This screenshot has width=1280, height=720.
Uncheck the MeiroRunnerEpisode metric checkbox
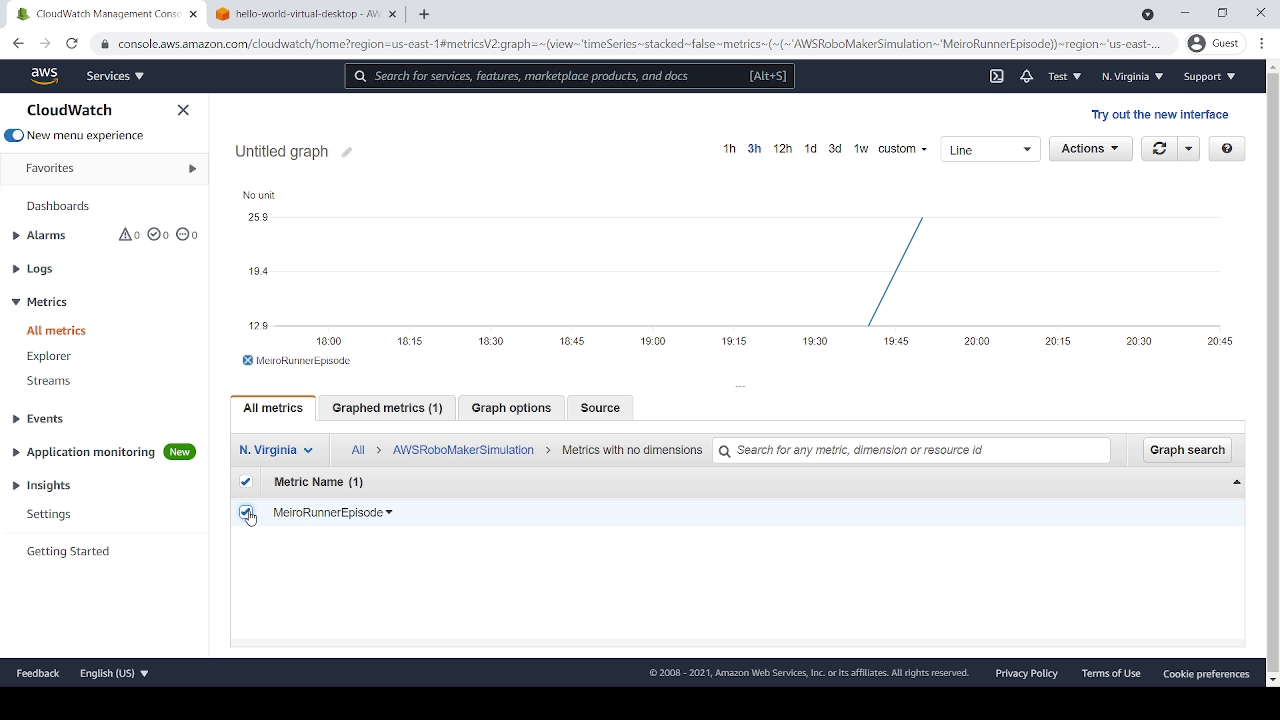coord(246,512)
